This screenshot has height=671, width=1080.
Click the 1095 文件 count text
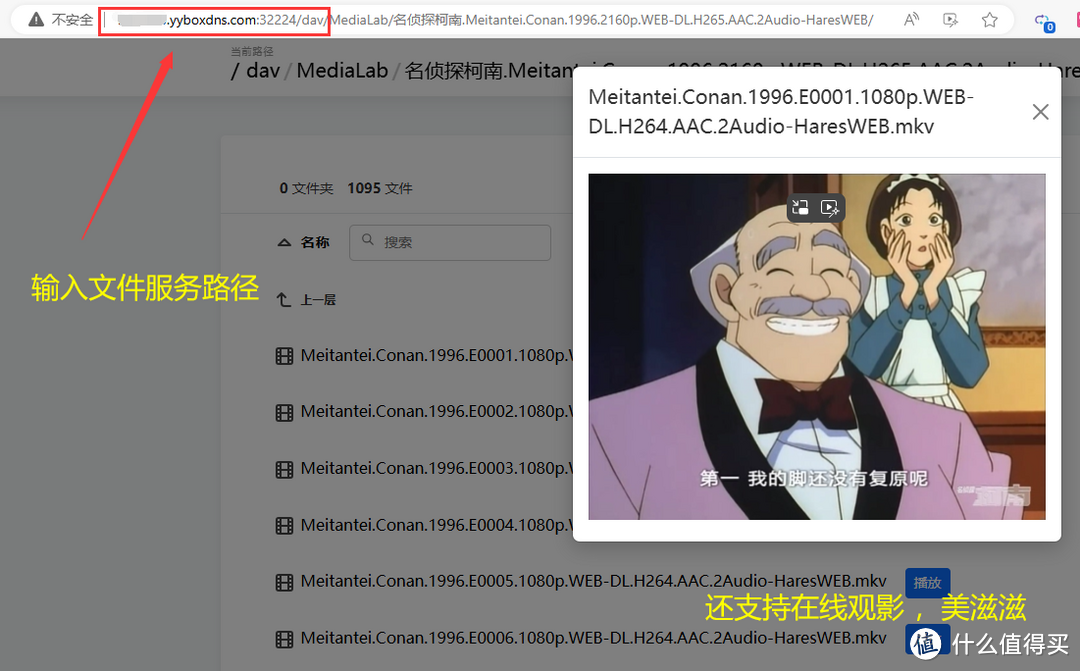[x=380, y=188]
